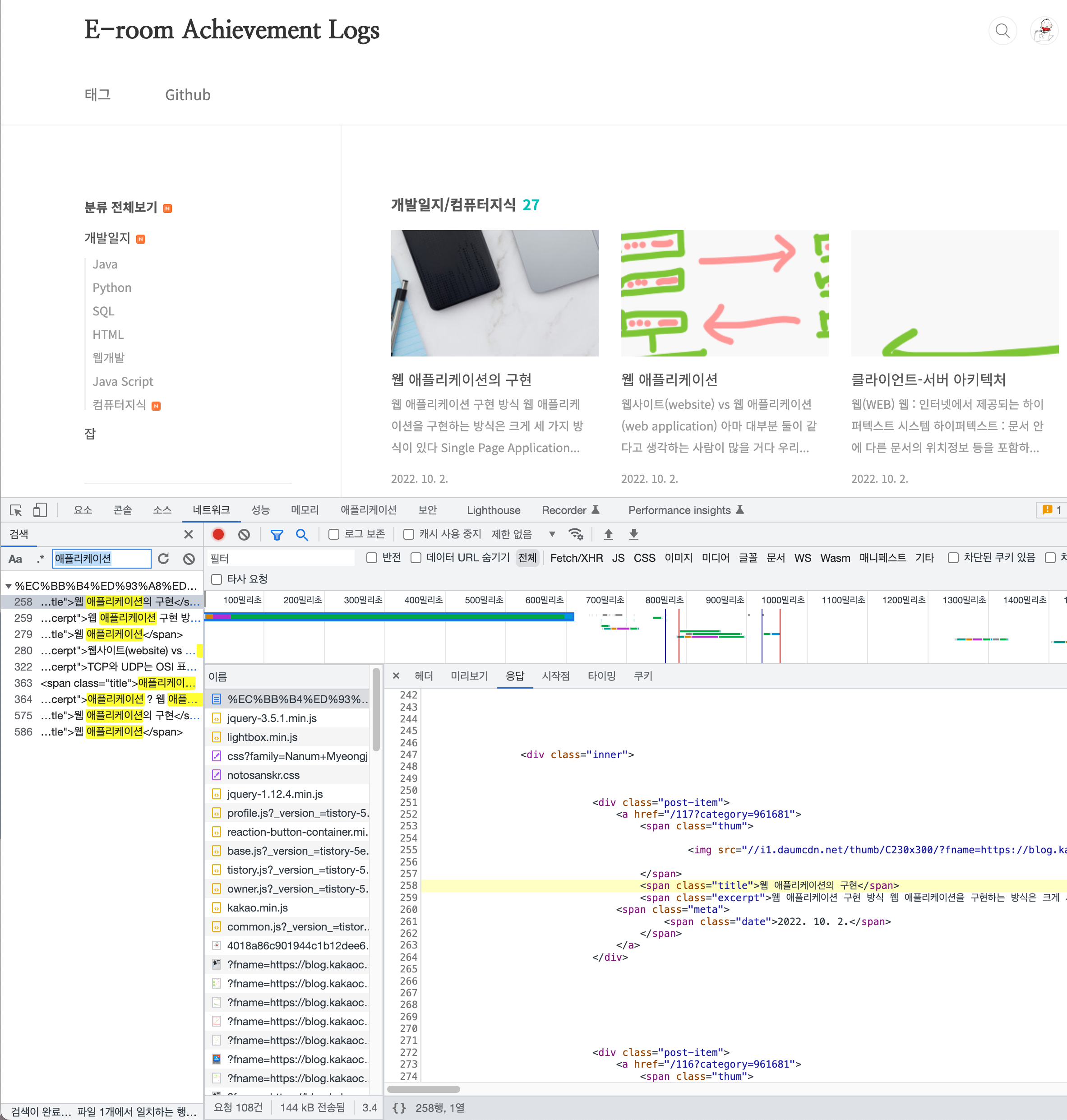
Task: Click the network filter funnel icon
Action: (277, 534)
